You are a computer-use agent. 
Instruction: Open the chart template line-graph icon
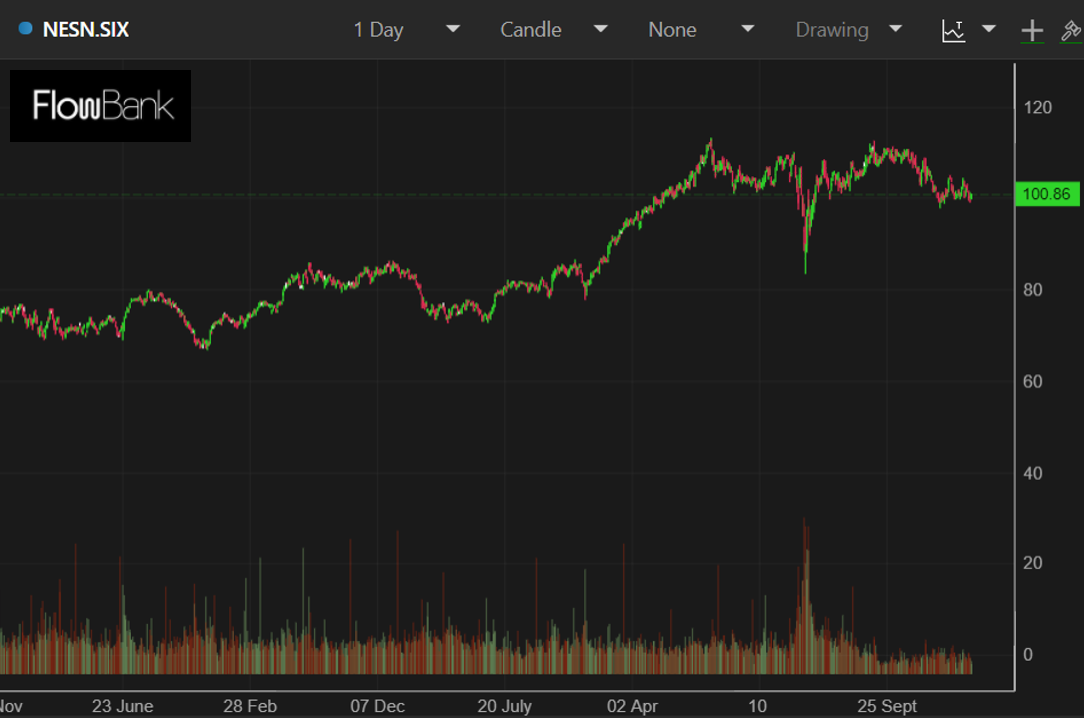point(954,30)
